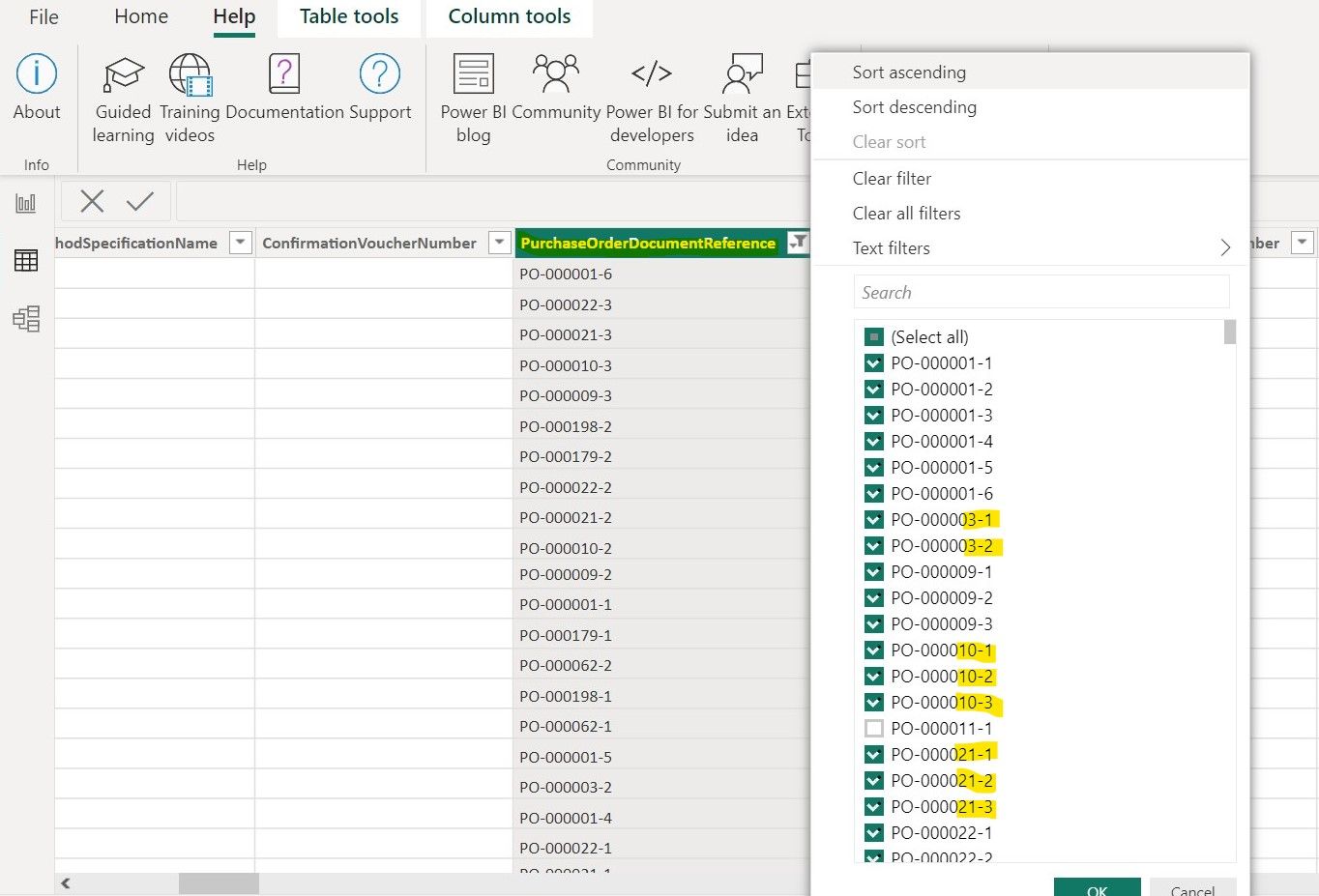
Task: Commit formula with the checkmark icon
Action: (140, 201)
